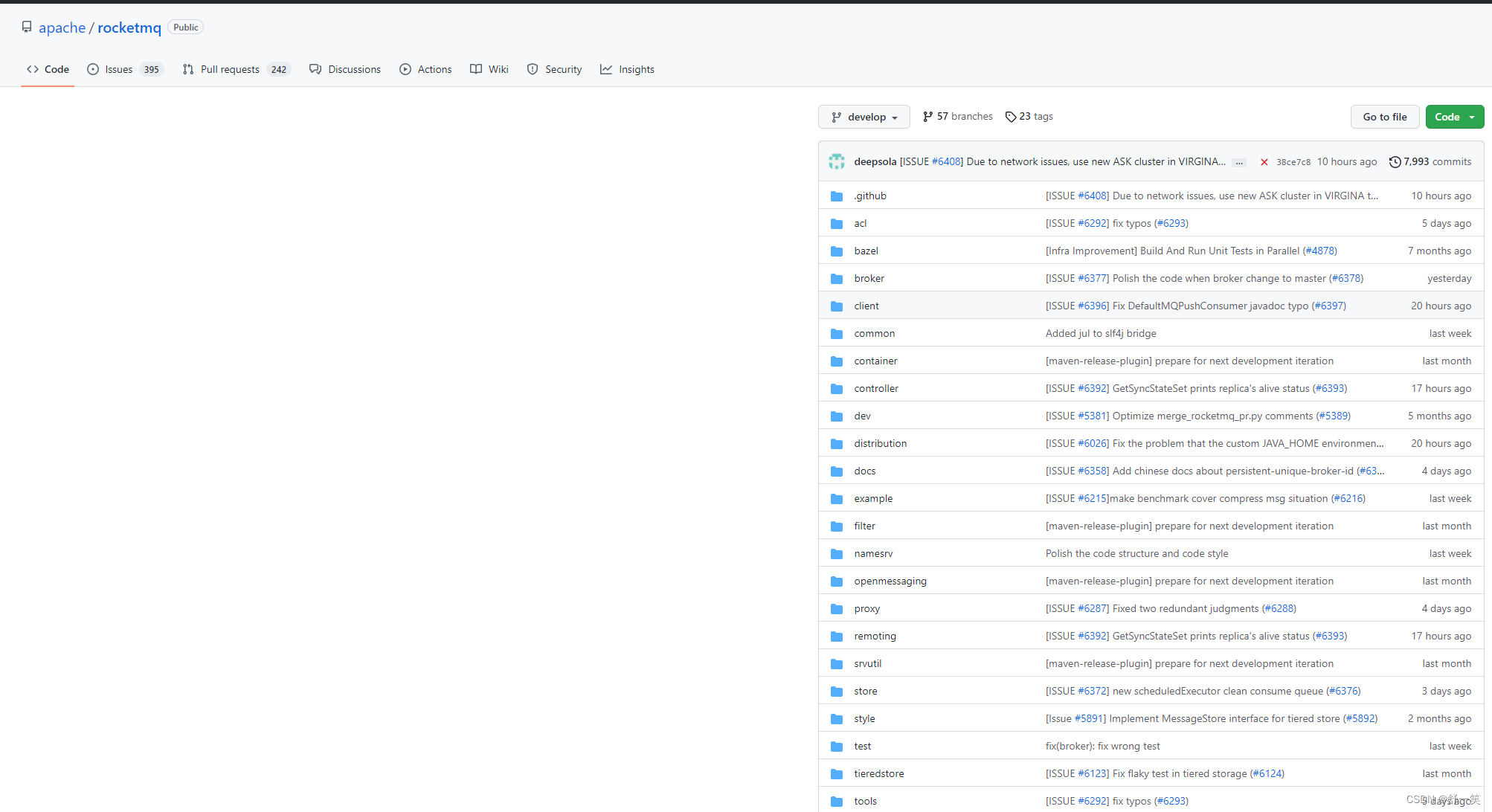The image size is (1492, 812).
Task: Click the tags icon next to 23 tags
Action: coord(1010,117)
